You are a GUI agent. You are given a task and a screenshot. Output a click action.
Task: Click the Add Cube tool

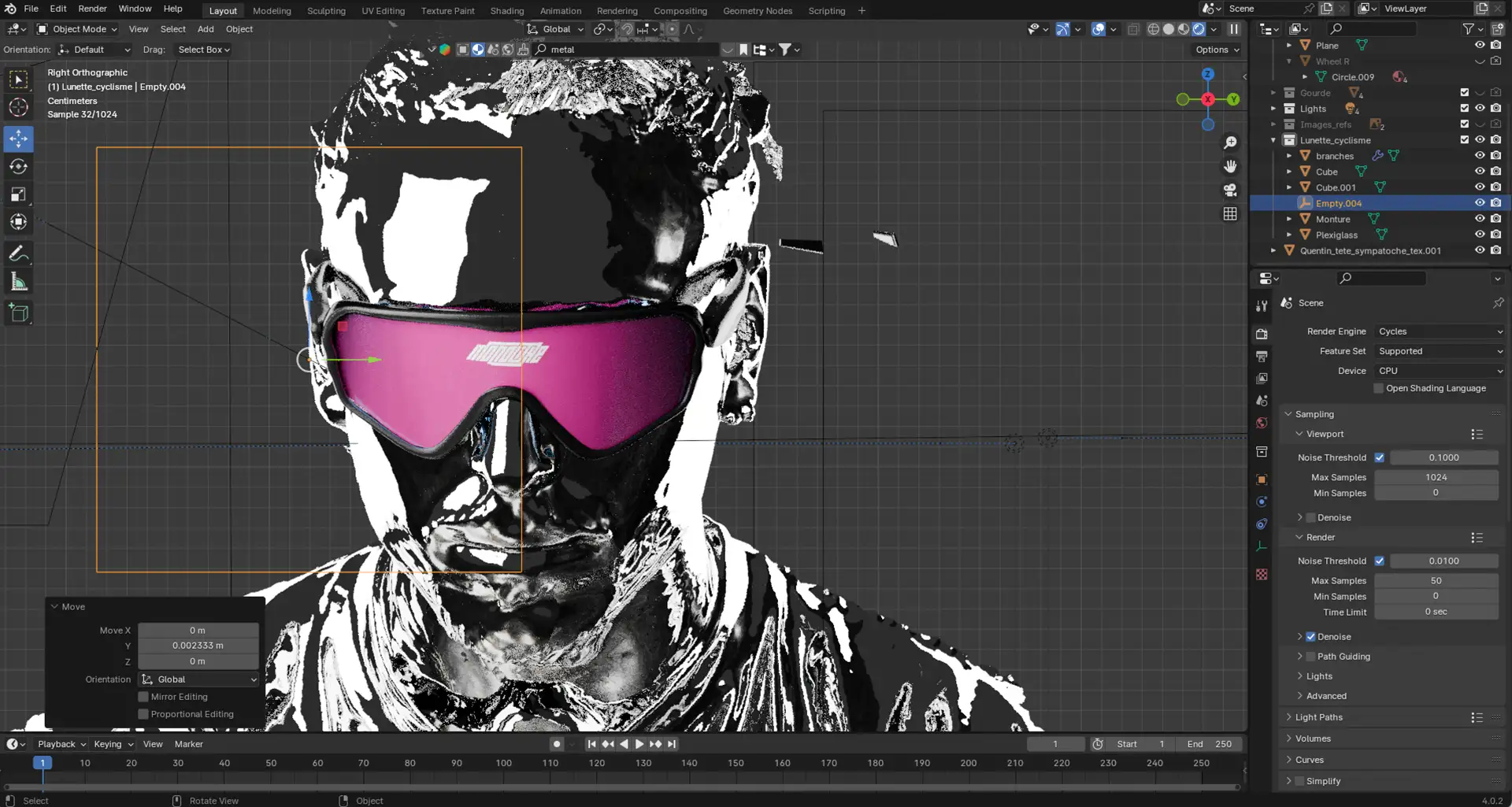19,313
